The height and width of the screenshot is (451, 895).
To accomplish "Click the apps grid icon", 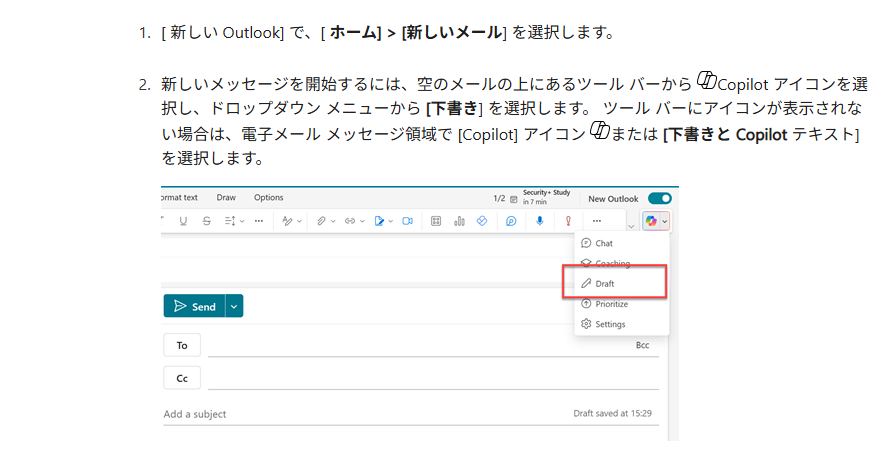I will tap(436, 221).
